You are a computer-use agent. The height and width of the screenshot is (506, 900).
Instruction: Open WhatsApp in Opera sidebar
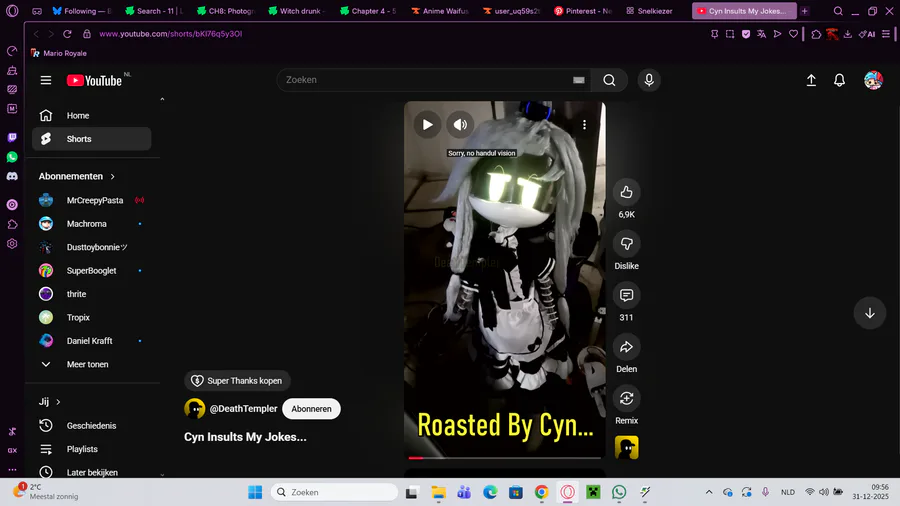tap(12, 157)
